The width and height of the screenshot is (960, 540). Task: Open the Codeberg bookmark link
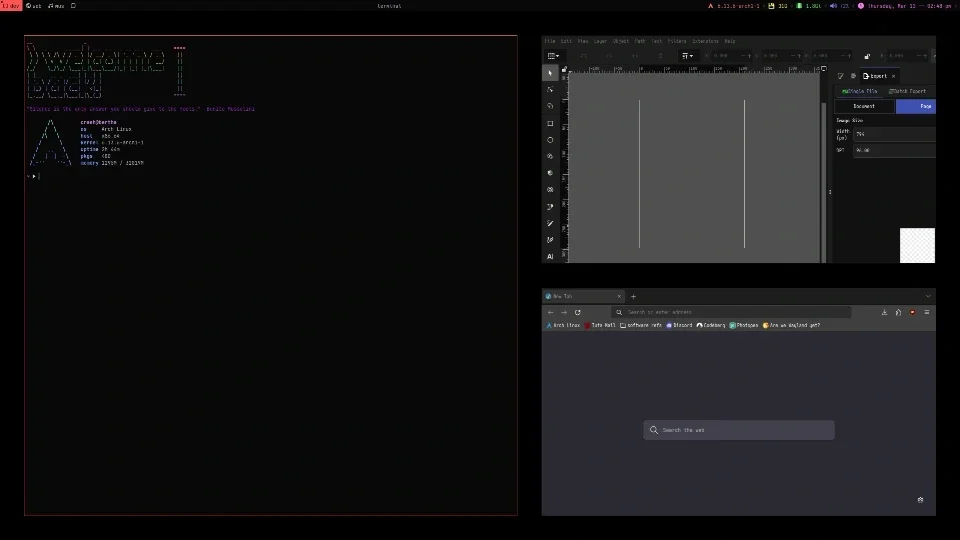pos(711,325)
